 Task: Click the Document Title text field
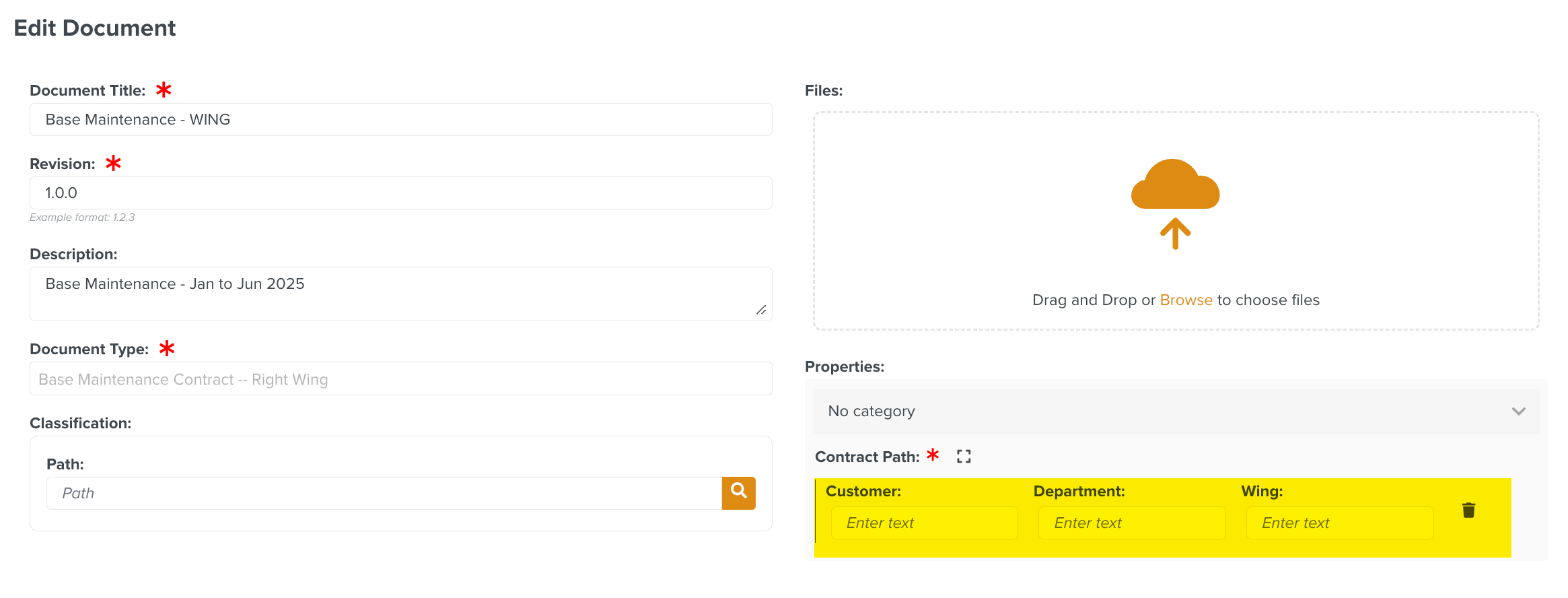pos(400,120)
